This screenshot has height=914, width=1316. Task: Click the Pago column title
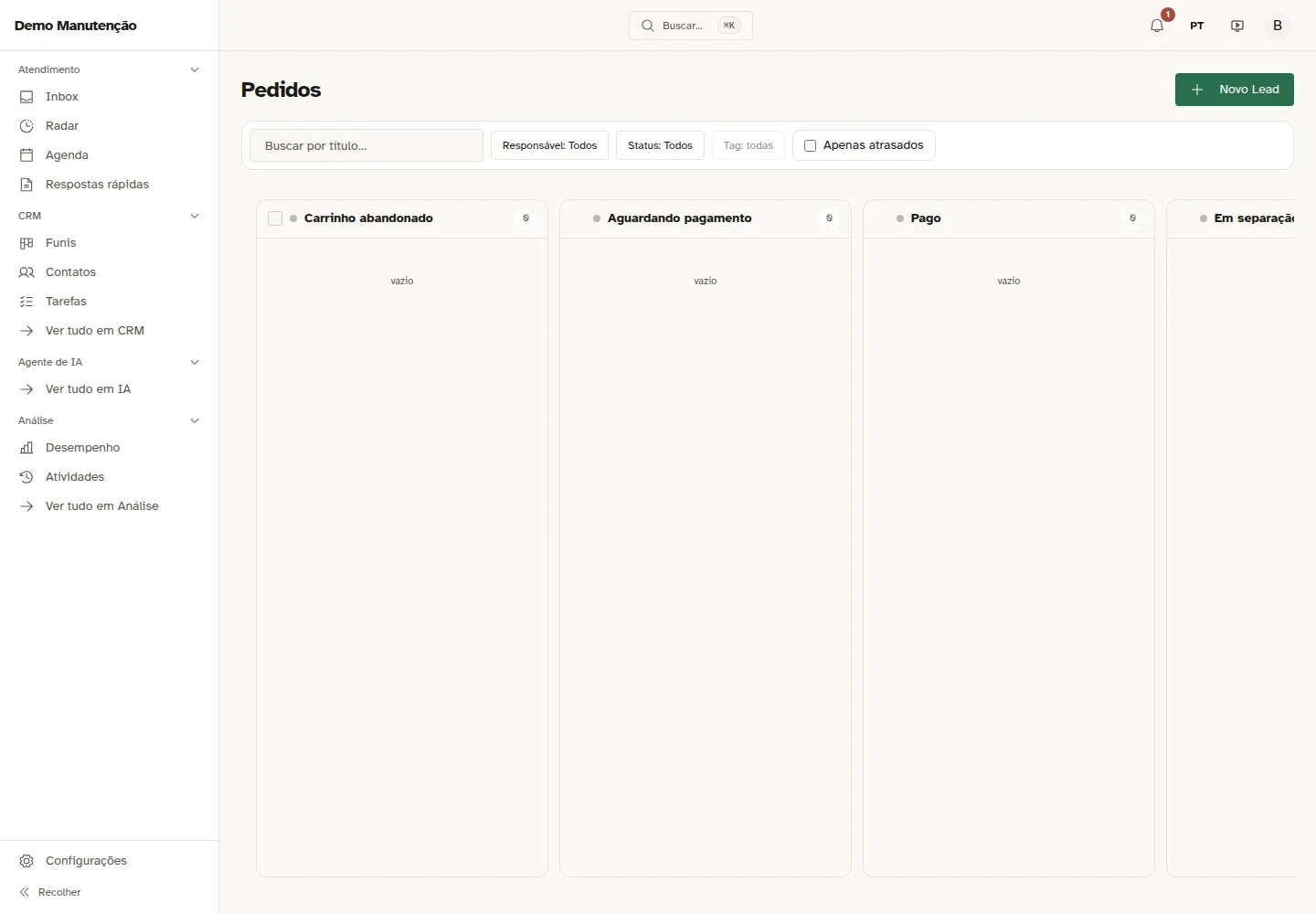tap(926, 218)
